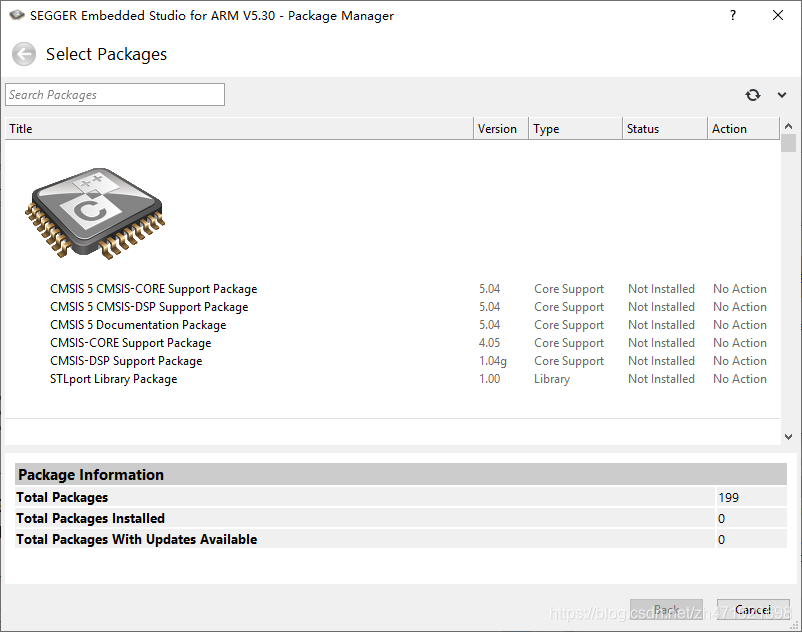
Task: Close the Package Manager window
Action: click(777, 15)
